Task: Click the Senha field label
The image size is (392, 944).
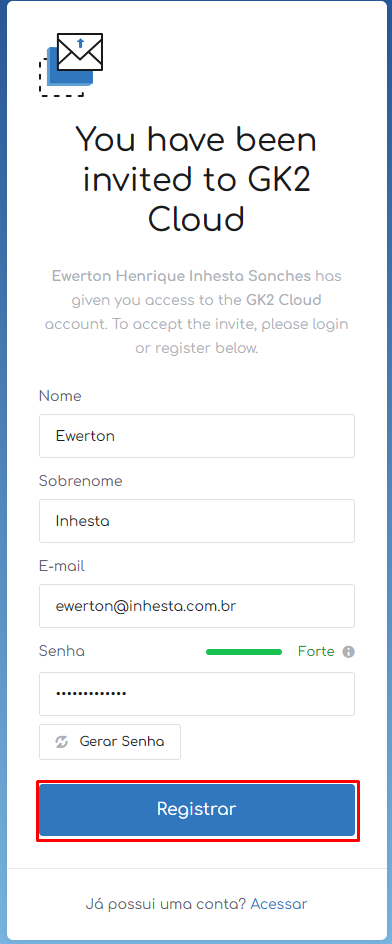Action: coord(61,651)
